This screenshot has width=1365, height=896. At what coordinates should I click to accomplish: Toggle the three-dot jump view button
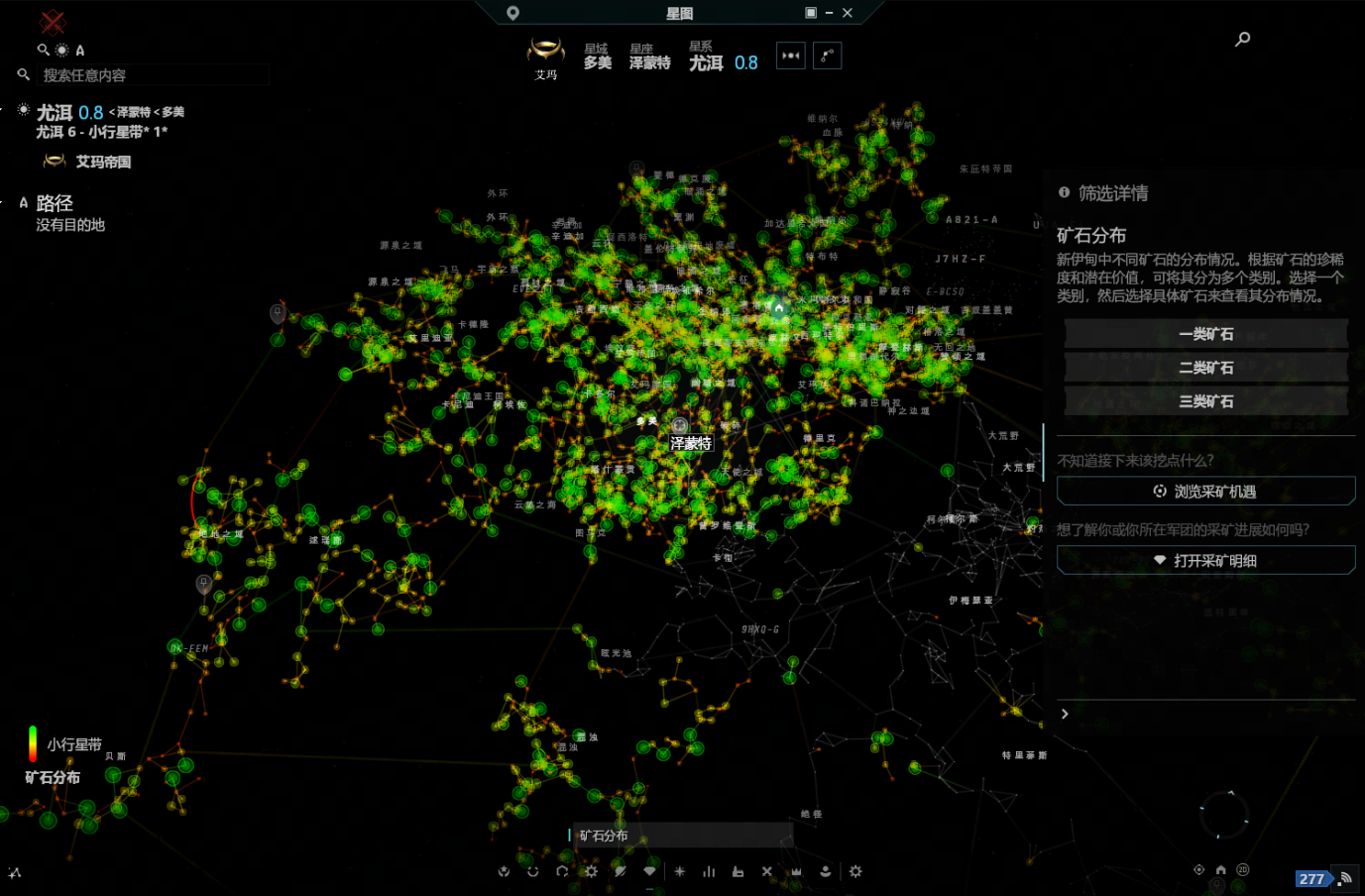click(790, 56)
